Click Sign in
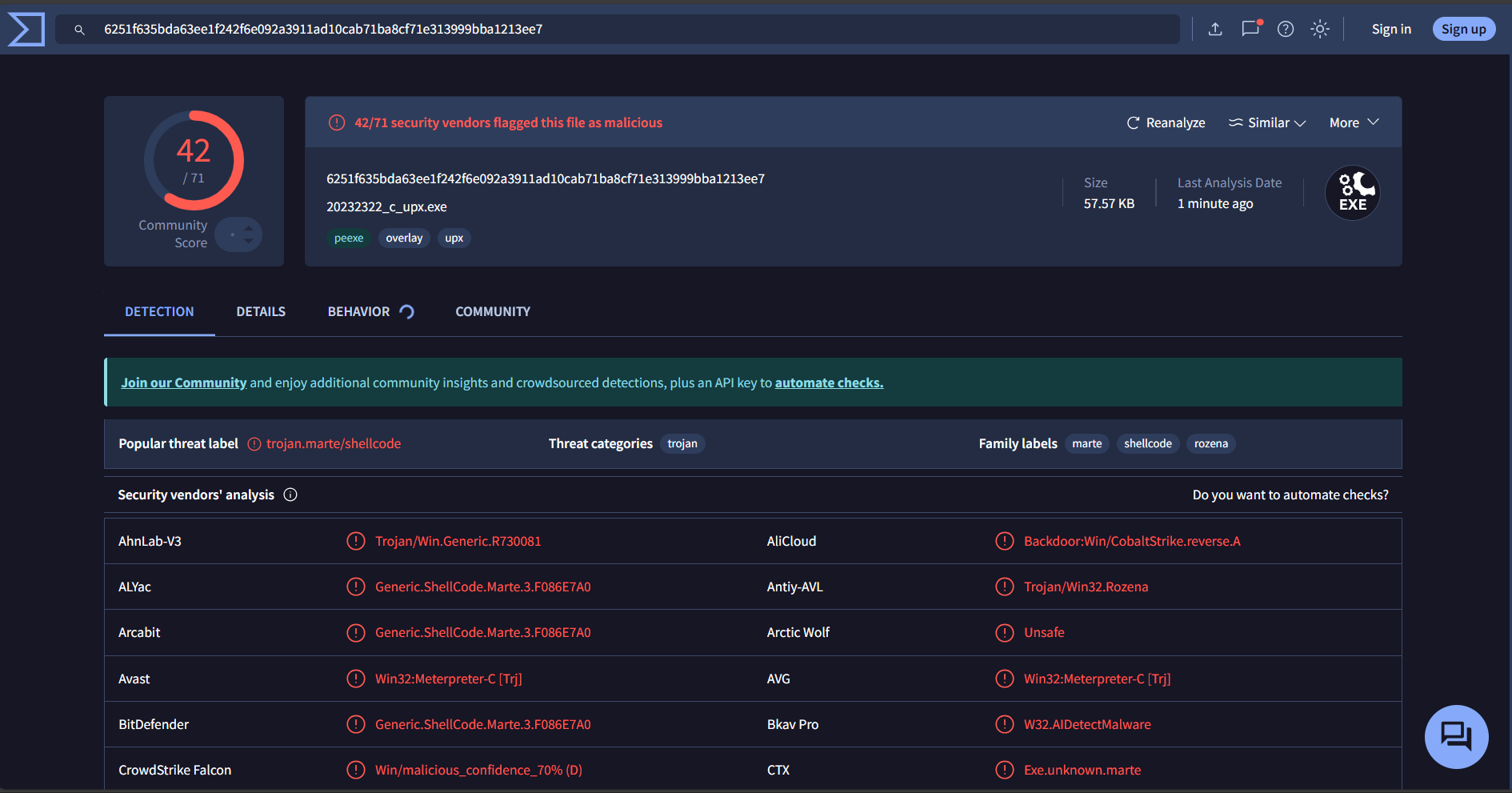 1391,29
